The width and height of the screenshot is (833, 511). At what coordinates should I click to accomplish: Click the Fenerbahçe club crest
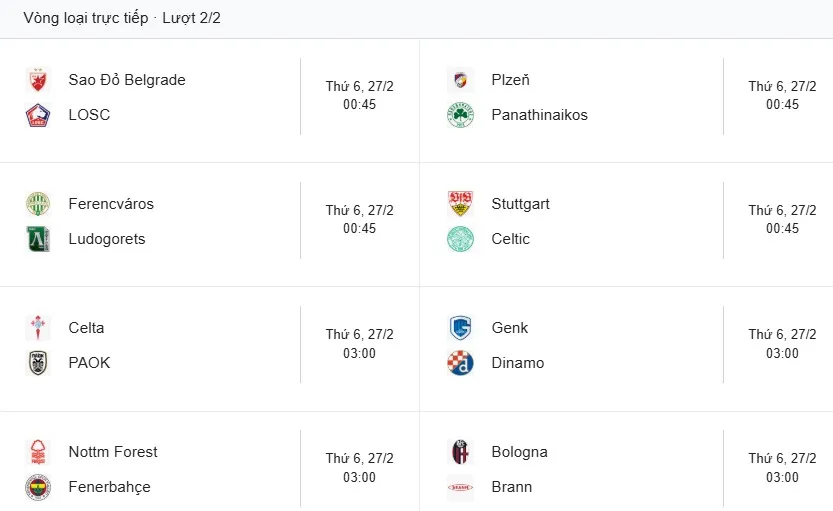(x=38, y=487)
